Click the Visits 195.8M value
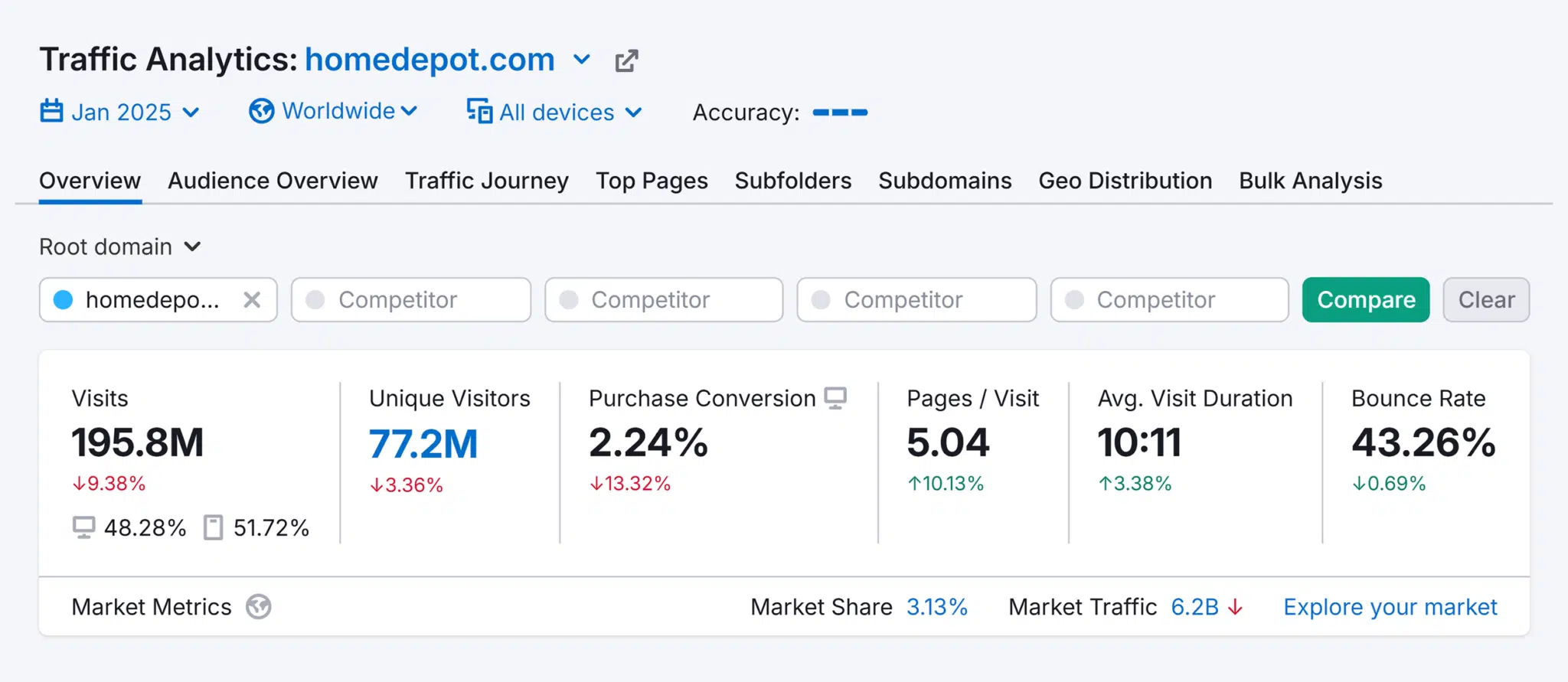This screenshot has width=1568, height=682. click(138, 442)
